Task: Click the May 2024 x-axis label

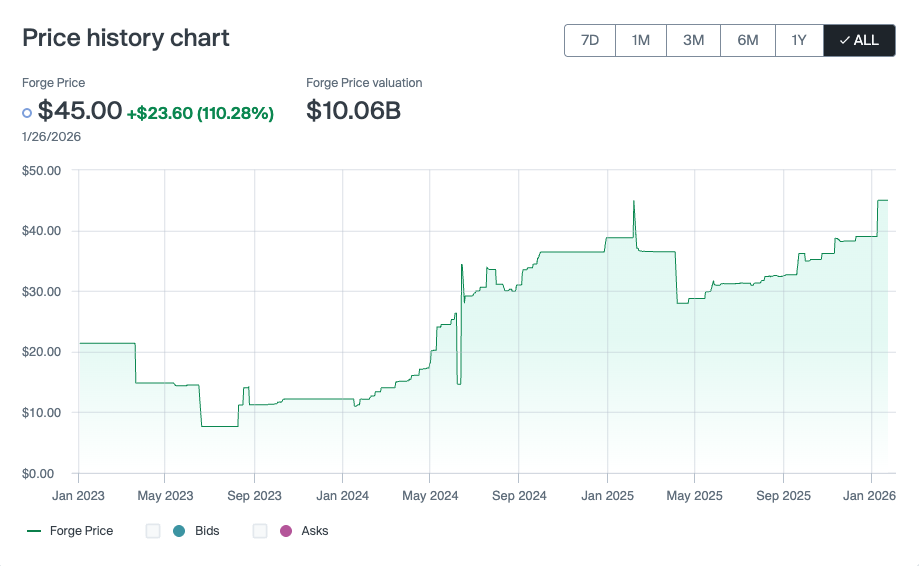Action: point(430,496)
